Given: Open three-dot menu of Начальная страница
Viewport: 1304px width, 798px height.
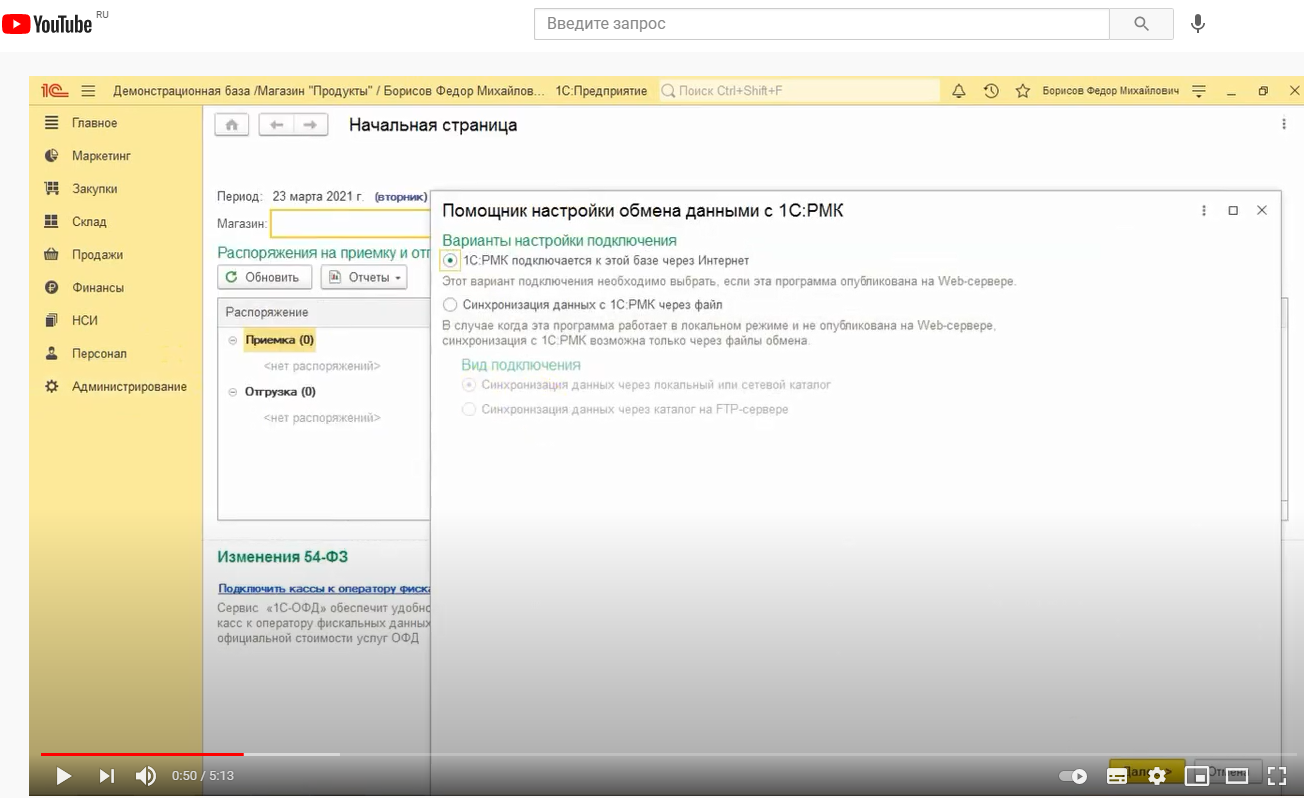Looking at the screenshot, I should click(1284, 125).
